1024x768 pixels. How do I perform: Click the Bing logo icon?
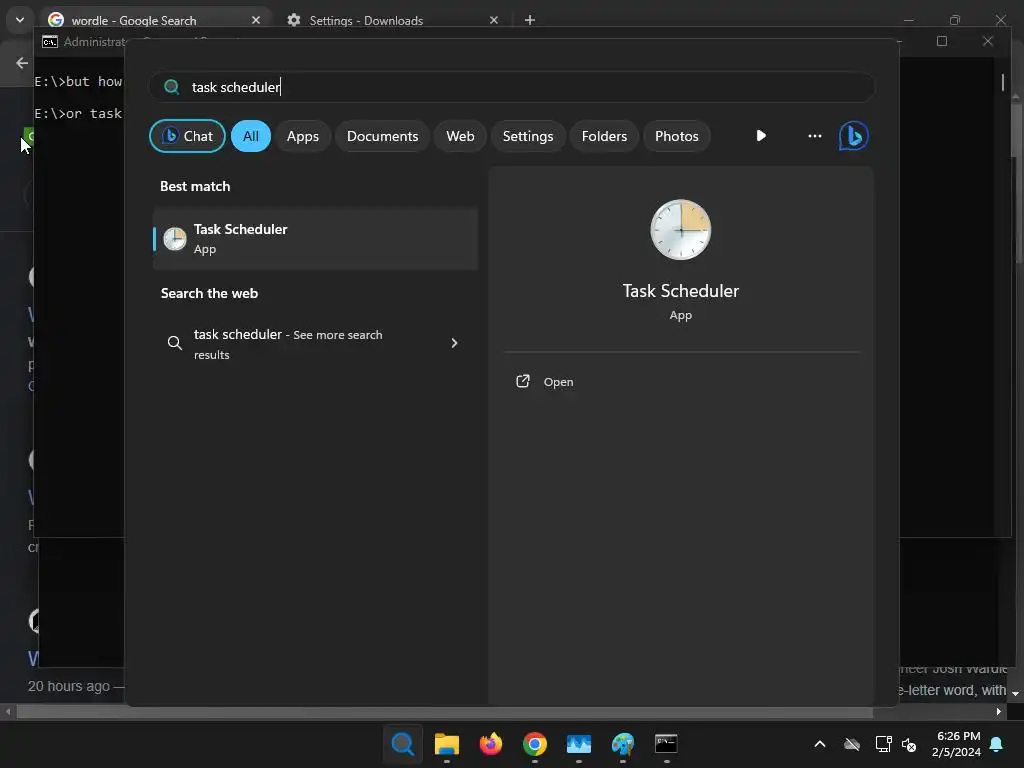(x=854, y=136)
